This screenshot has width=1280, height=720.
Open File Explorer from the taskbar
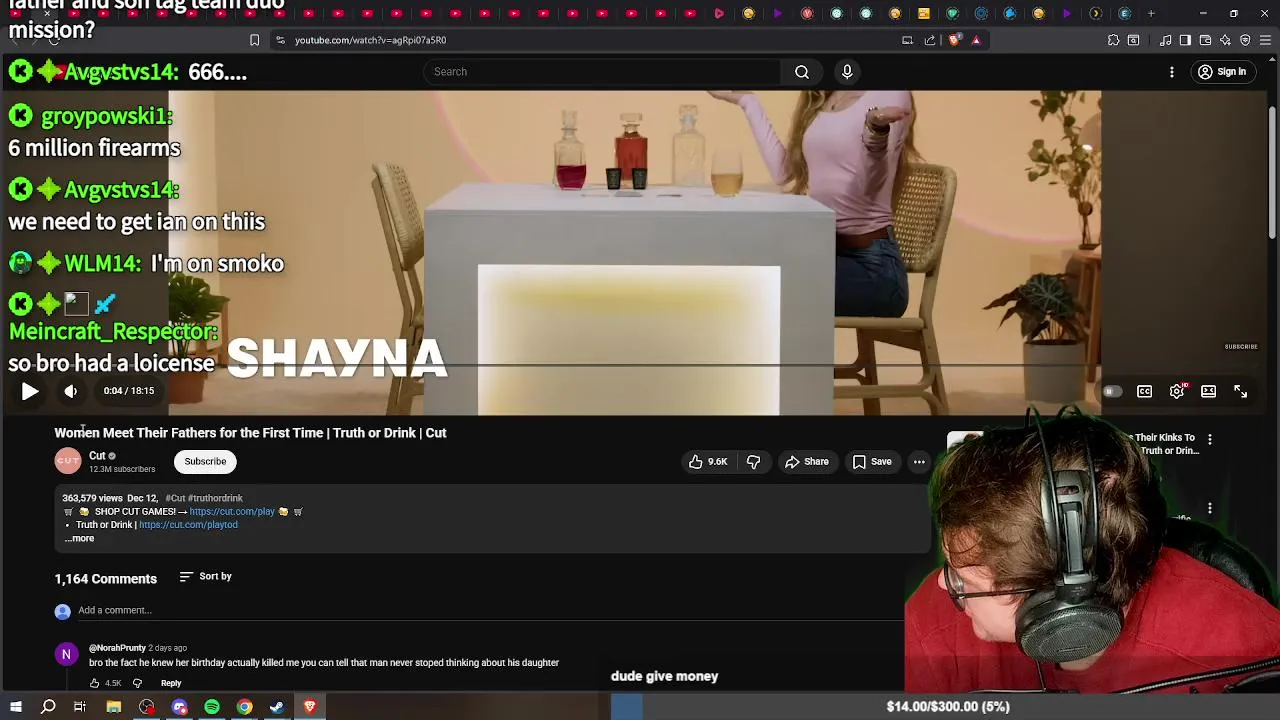pyautogui.click(x=114, y=707)
